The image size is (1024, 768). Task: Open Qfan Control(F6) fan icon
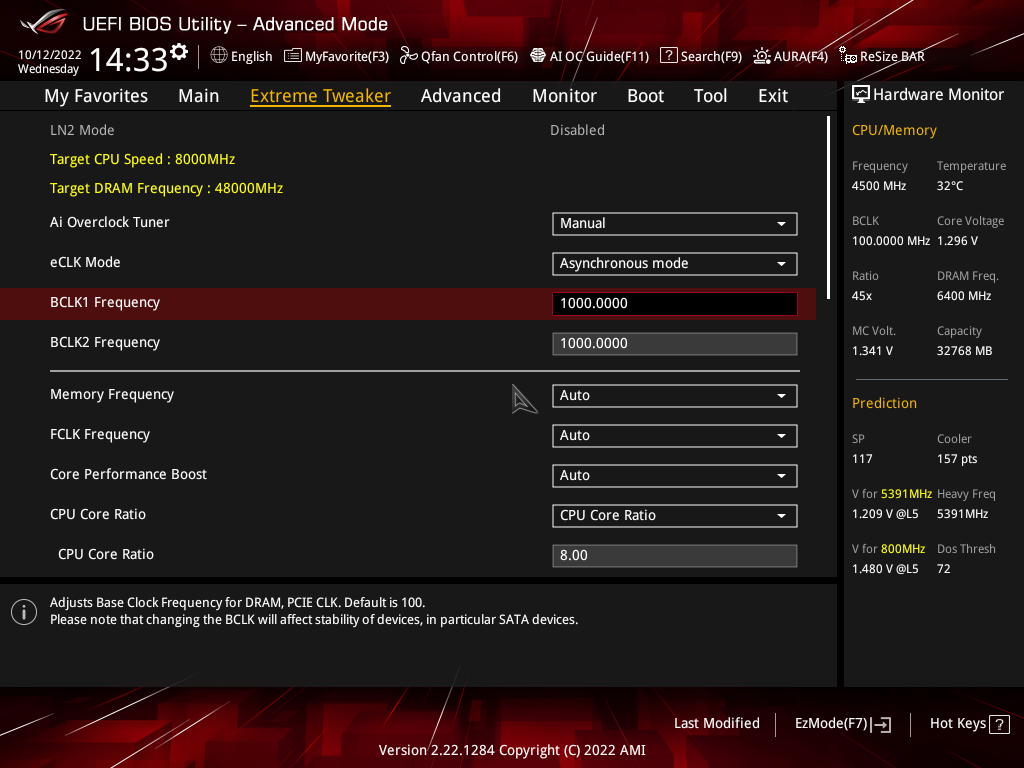pyautogui.click(x=408, y=56)
